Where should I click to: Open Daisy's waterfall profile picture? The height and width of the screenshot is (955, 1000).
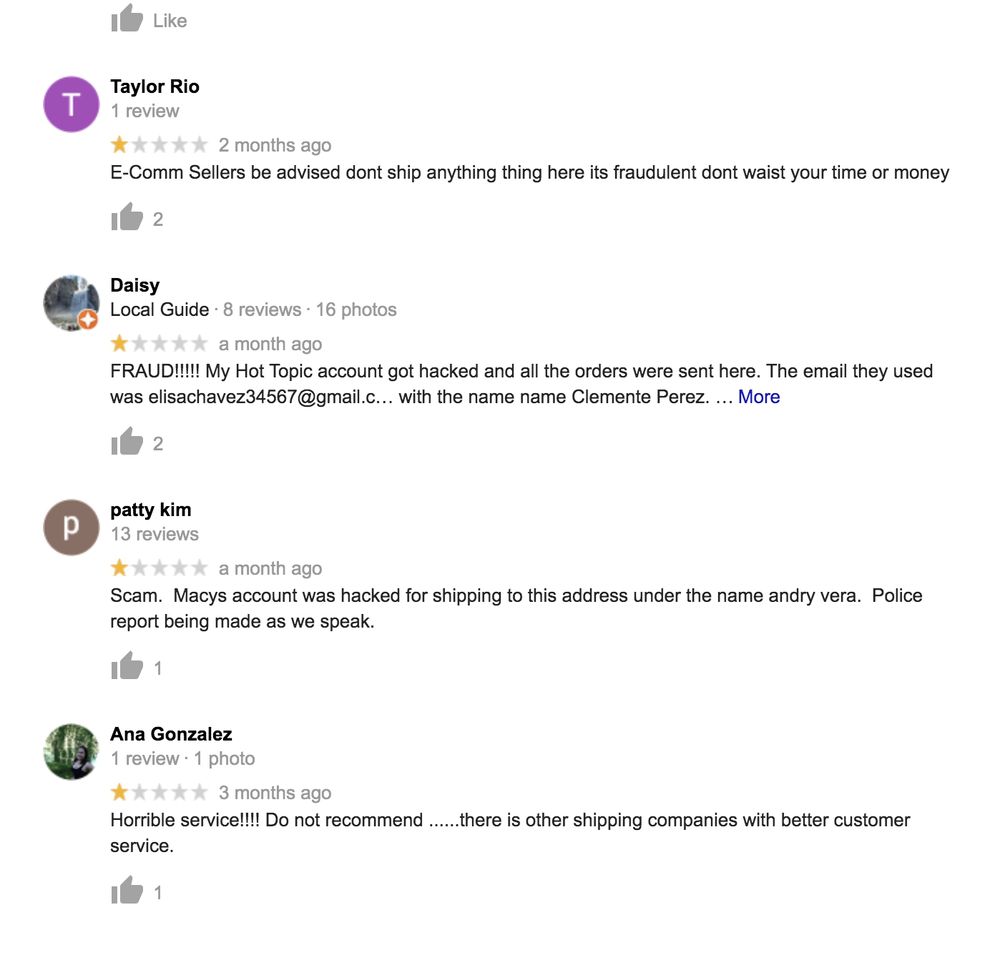pos(71,303)
